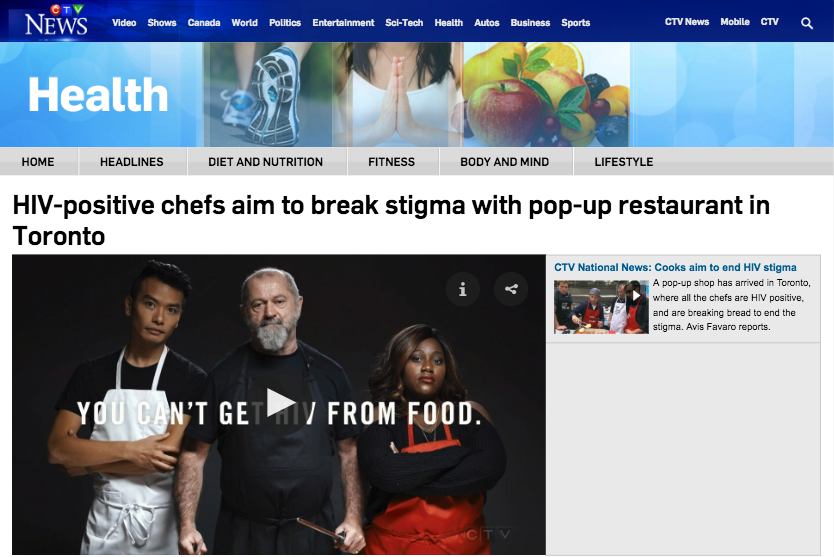Image resolution: width=834 pixels, height=557 pixels.
Task: Click the CTV News logo
Action: [x=56, y=20]
